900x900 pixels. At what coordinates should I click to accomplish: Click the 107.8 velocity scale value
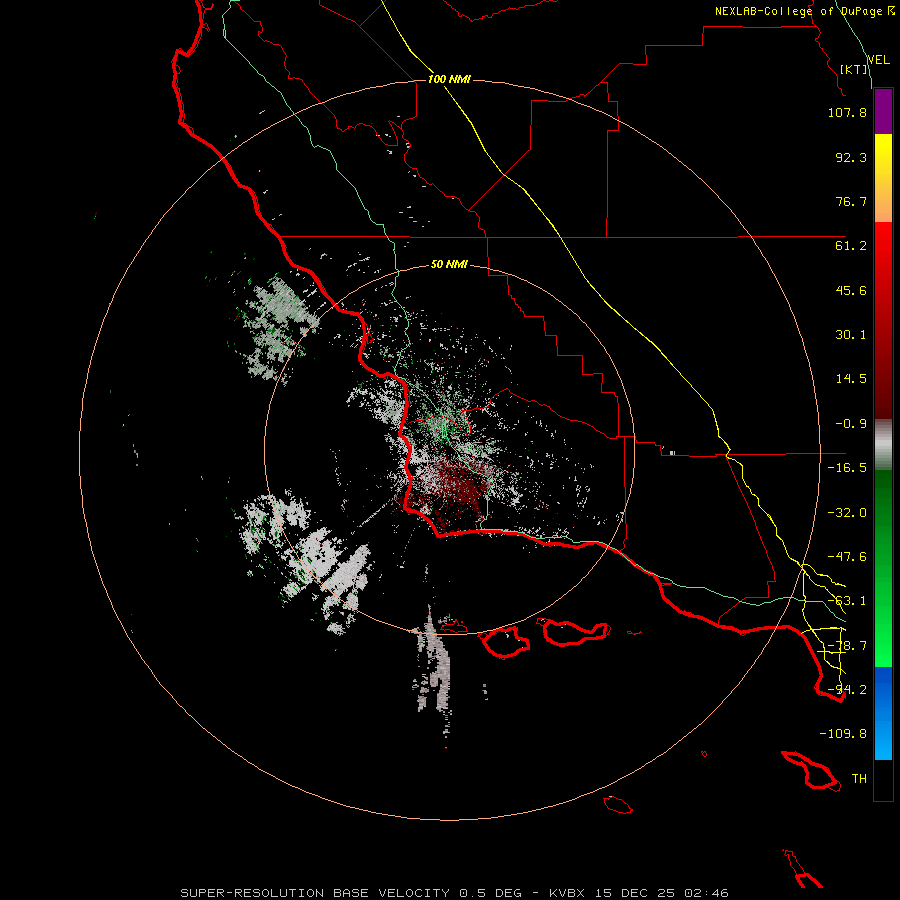(847, 112)
